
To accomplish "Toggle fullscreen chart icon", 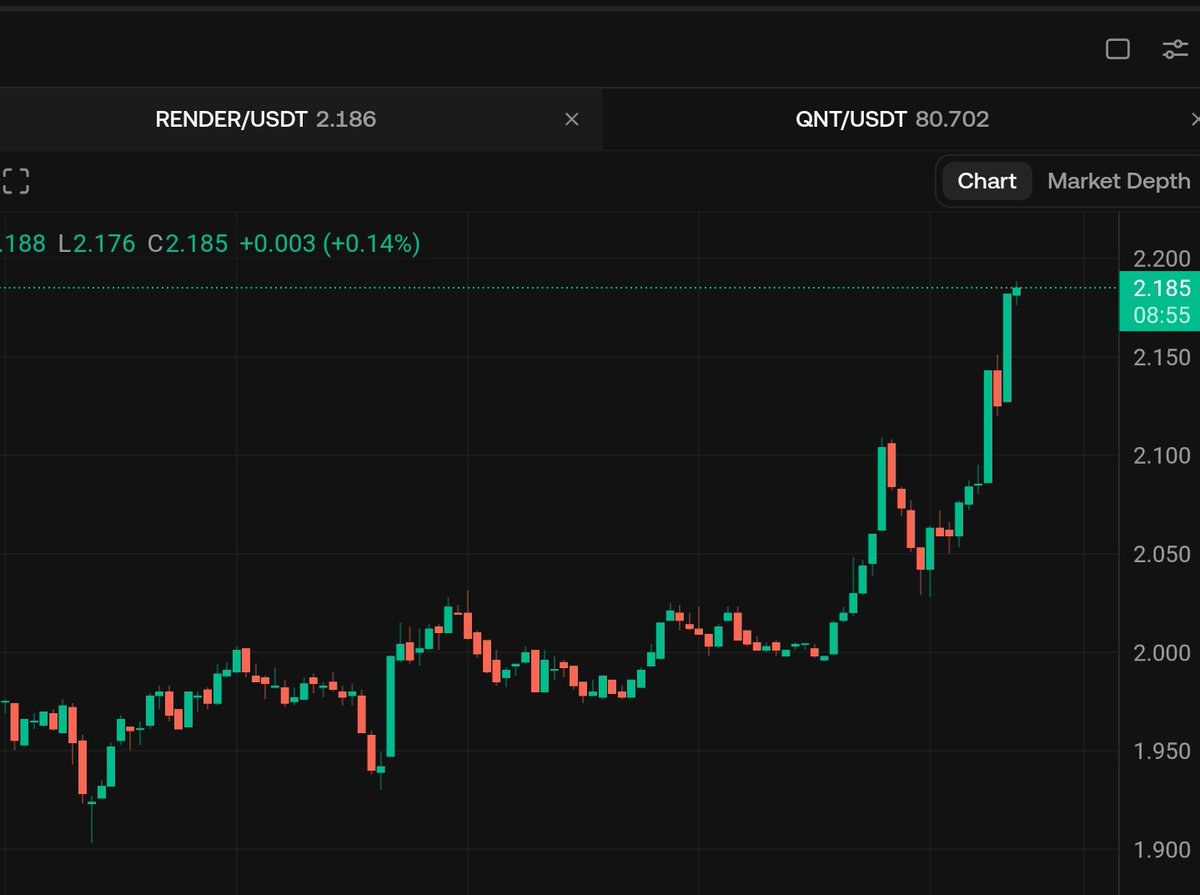I will [x=15, y=181].
